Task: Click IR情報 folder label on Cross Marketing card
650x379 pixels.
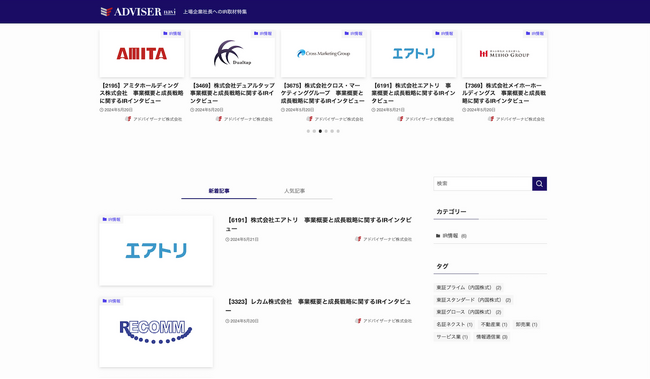Action: [354, 33]
